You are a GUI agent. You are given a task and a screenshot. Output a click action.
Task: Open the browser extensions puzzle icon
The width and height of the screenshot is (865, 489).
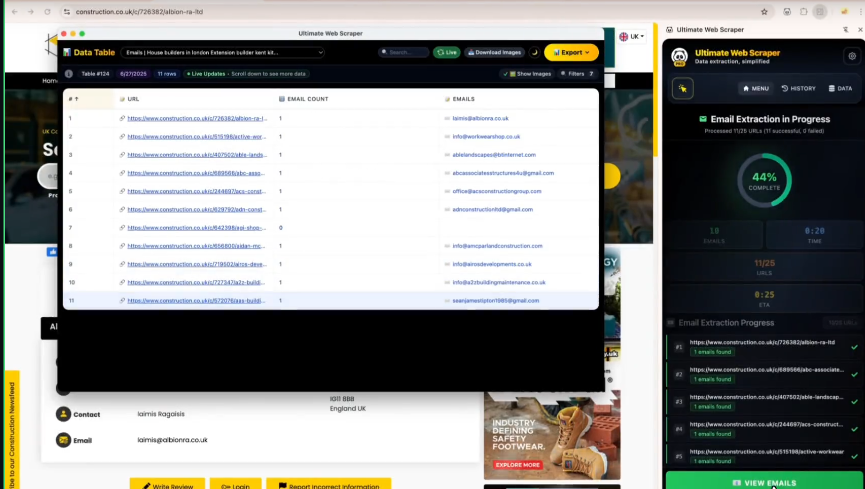(803, 12)
